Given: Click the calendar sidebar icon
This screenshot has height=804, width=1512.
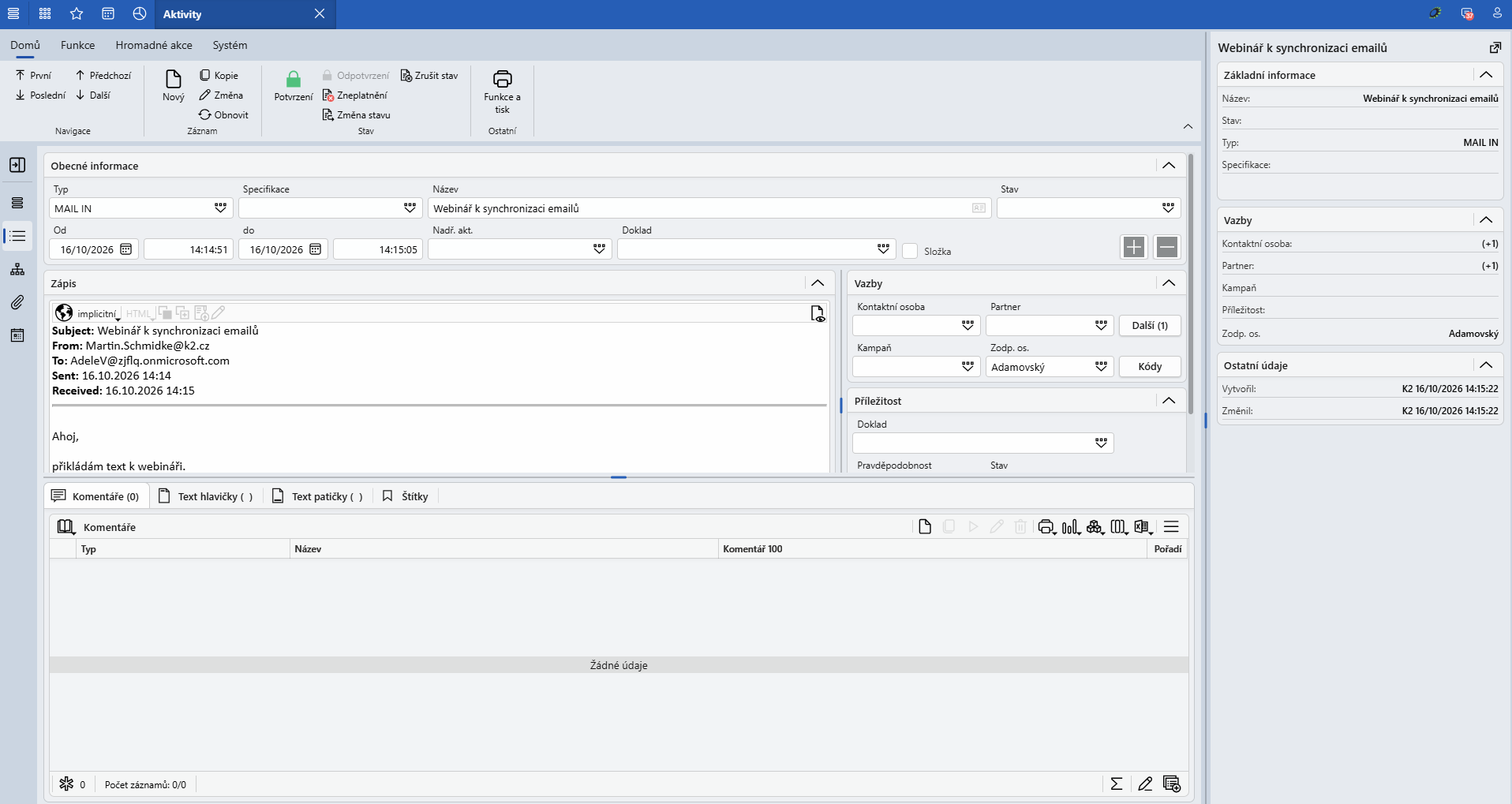Looking at the screenshot, I should coord(17,335).
